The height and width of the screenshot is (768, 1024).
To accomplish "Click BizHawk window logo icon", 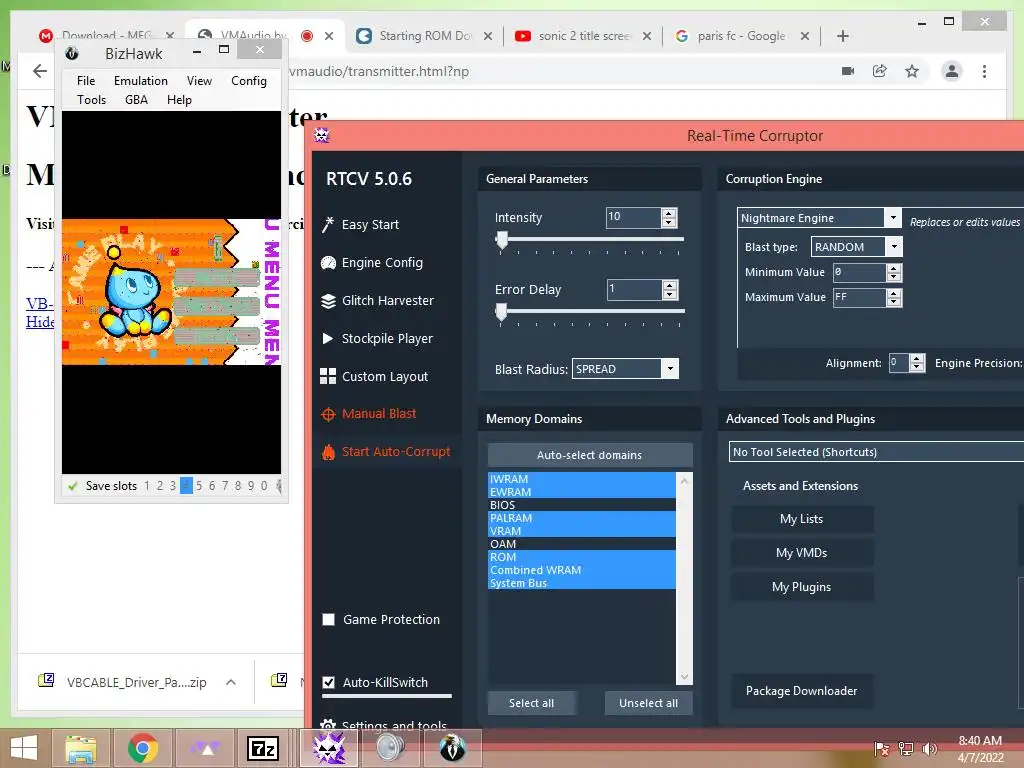I will click(x=72, y=54).
